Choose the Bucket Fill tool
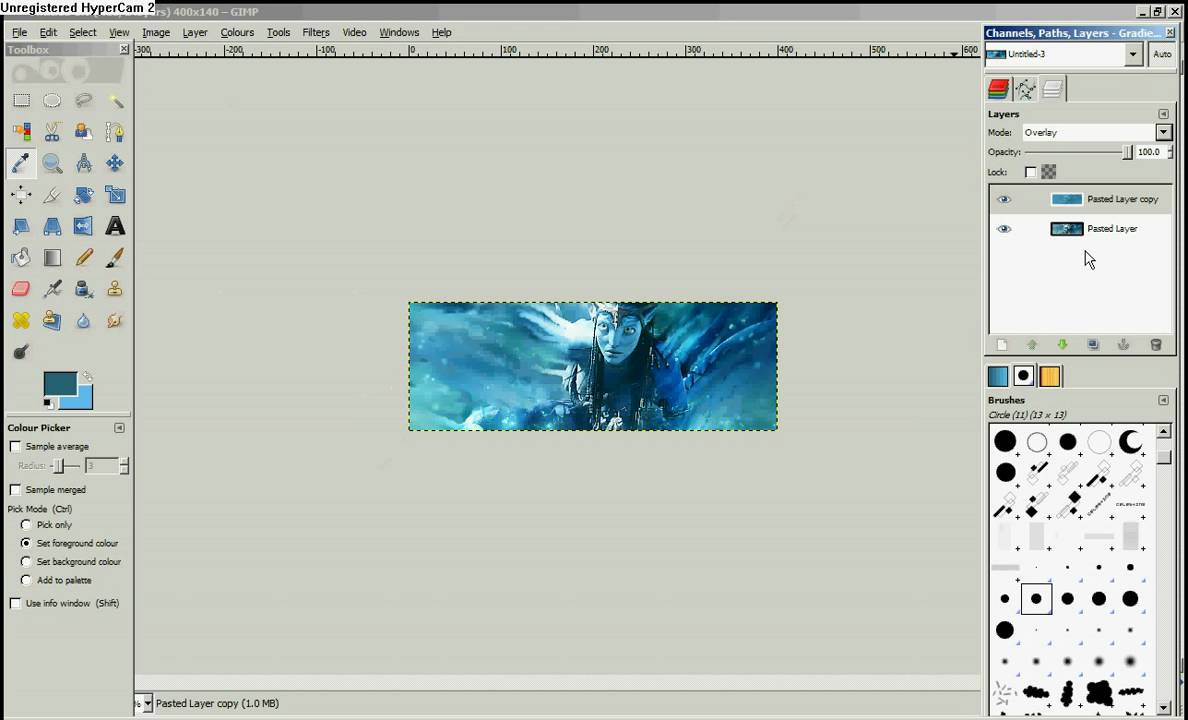 [x=21, y=258]
